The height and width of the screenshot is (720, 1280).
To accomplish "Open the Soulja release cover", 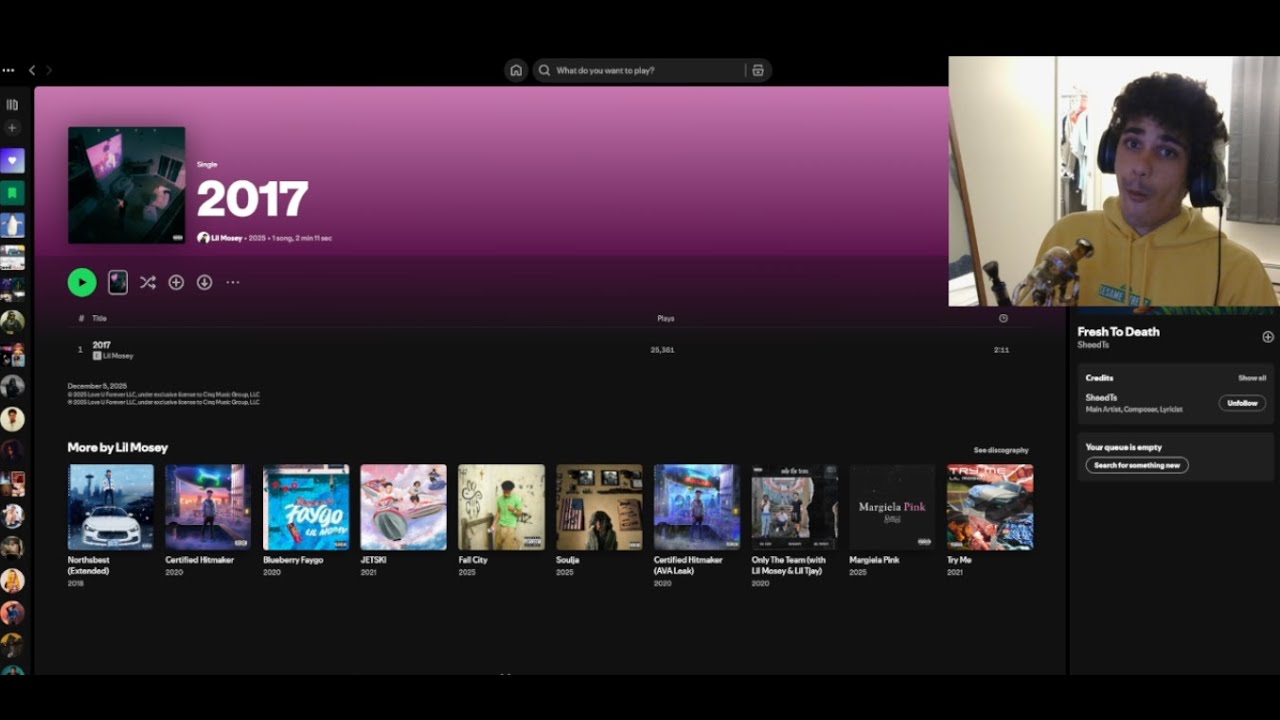I will tap(599, 507).
